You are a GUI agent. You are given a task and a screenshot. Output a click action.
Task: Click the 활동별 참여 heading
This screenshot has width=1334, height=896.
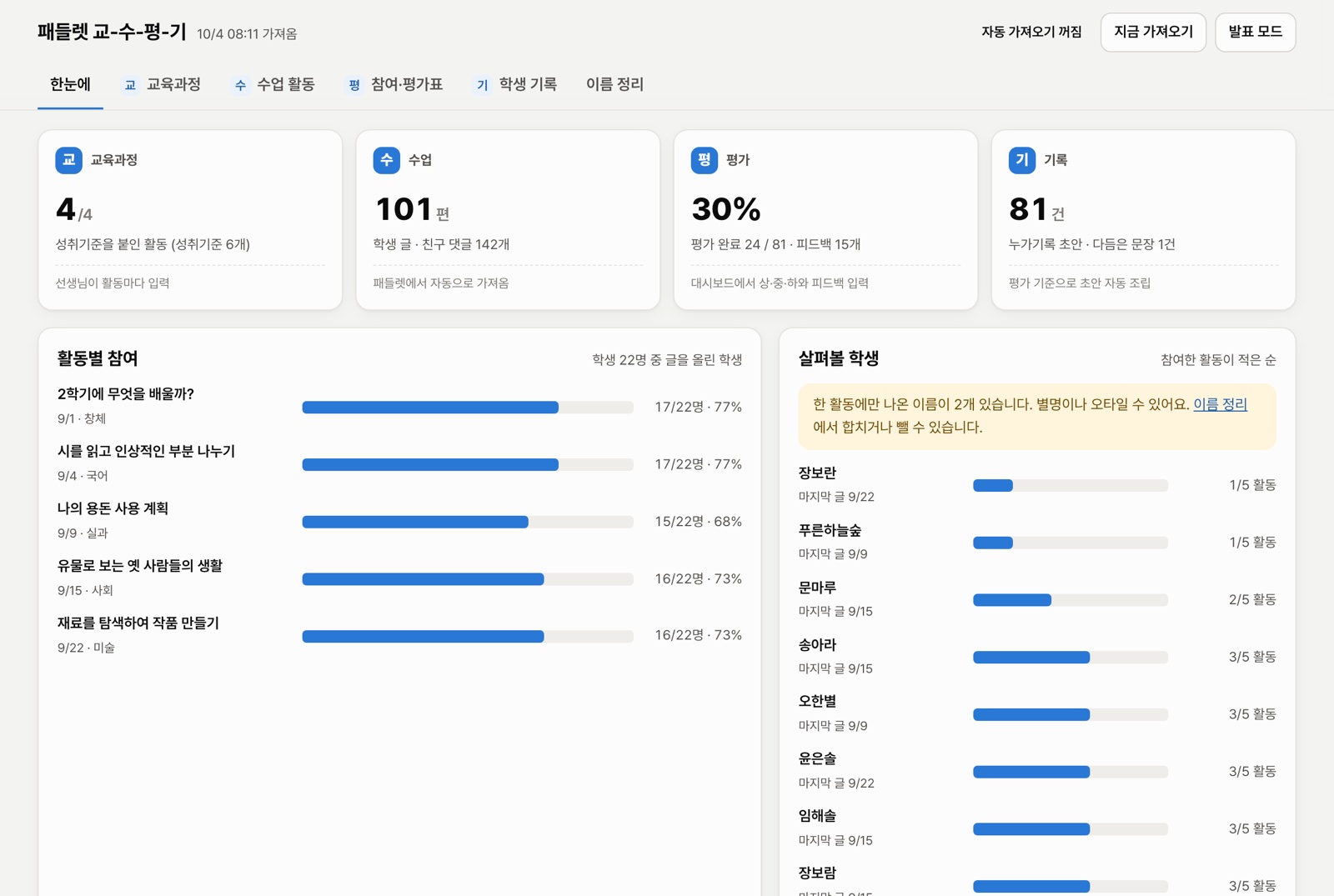(x=98, y=358)
